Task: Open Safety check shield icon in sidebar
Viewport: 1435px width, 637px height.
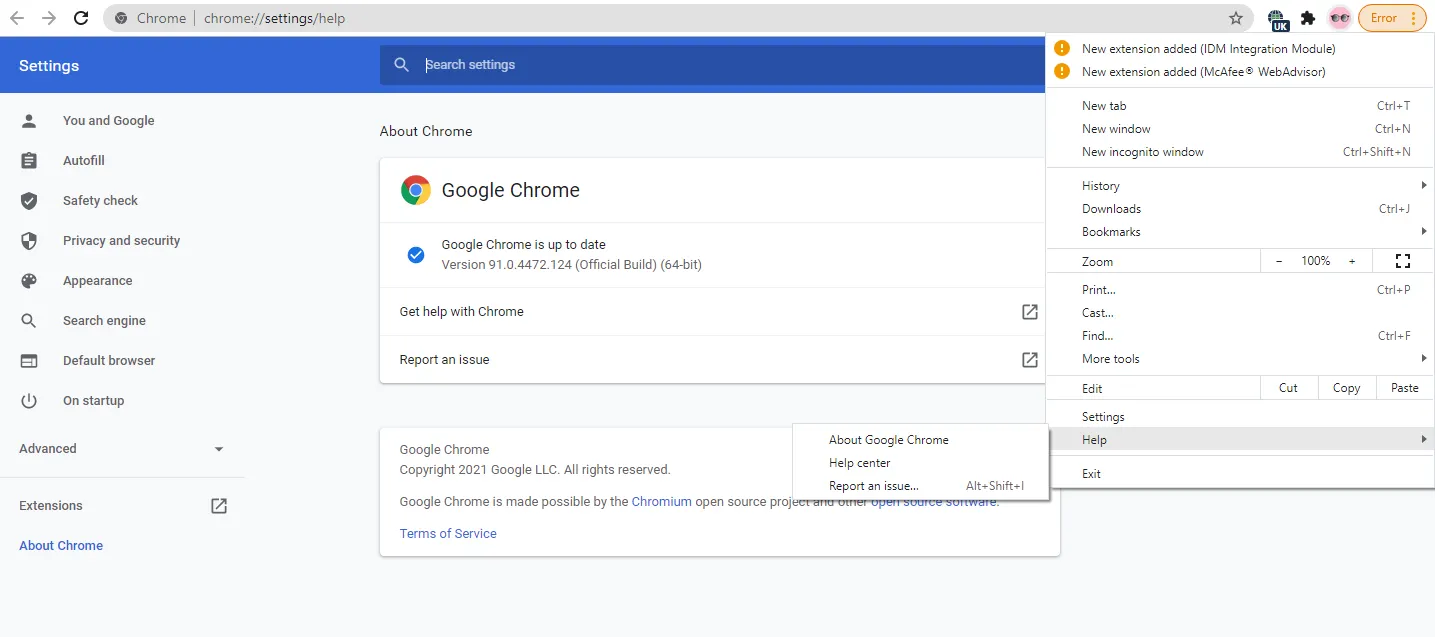Action: pos(29,201)
